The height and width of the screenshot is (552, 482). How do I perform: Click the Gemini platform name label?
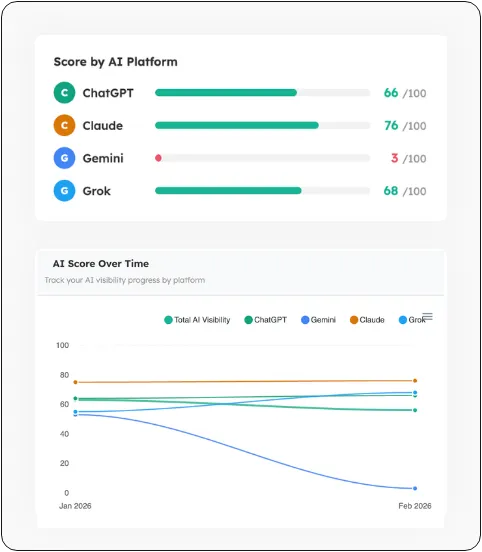pyautogui.click(x=103, y=158)
